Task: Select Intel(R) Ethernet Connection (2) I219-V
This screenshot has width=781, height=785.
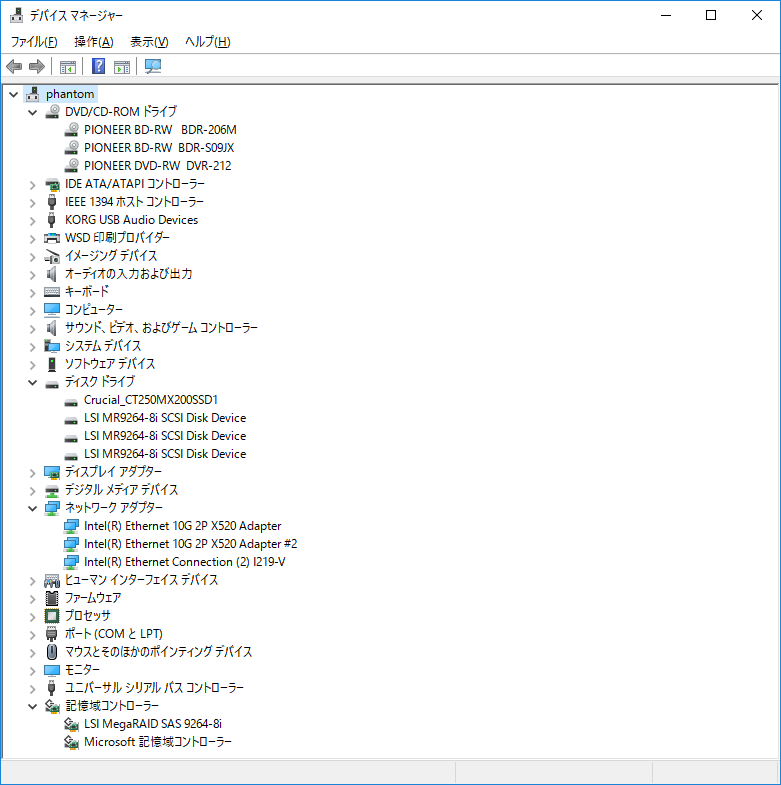Action: tap(184, 562)
